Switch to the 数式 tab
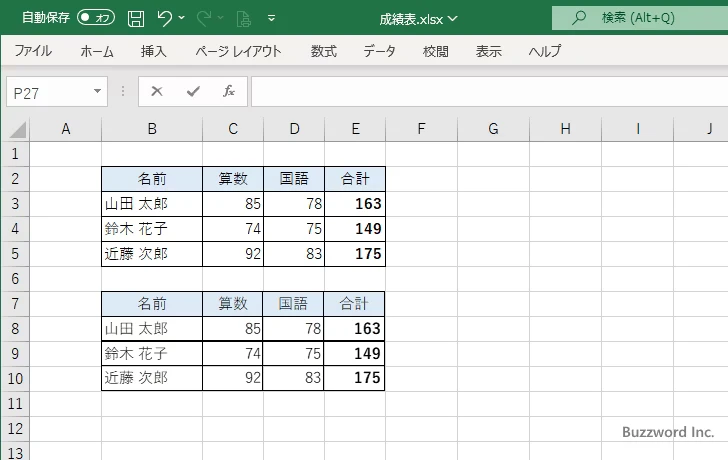 324,51
